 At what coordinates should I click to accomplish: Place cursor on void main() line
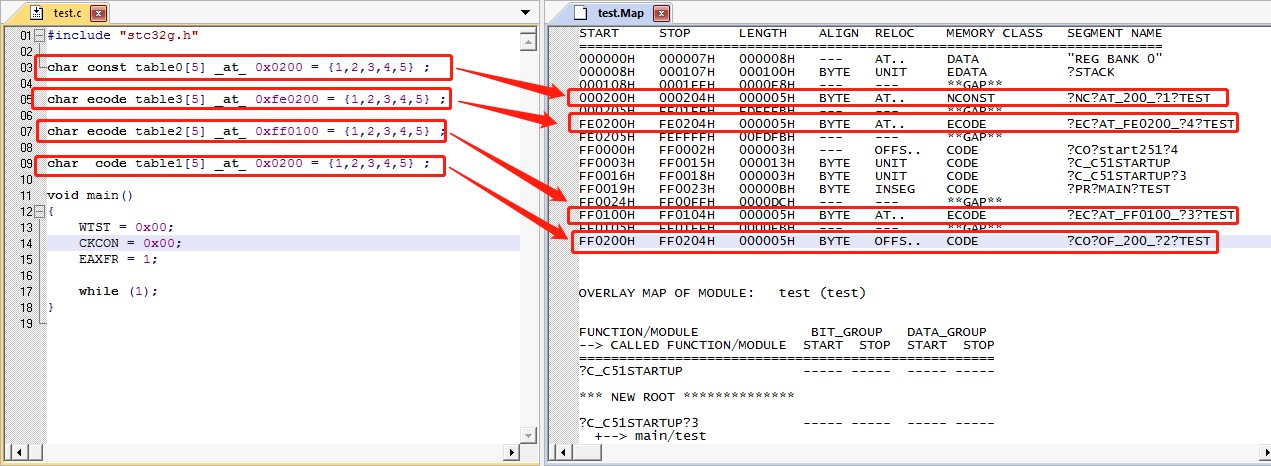pos(90,195)
